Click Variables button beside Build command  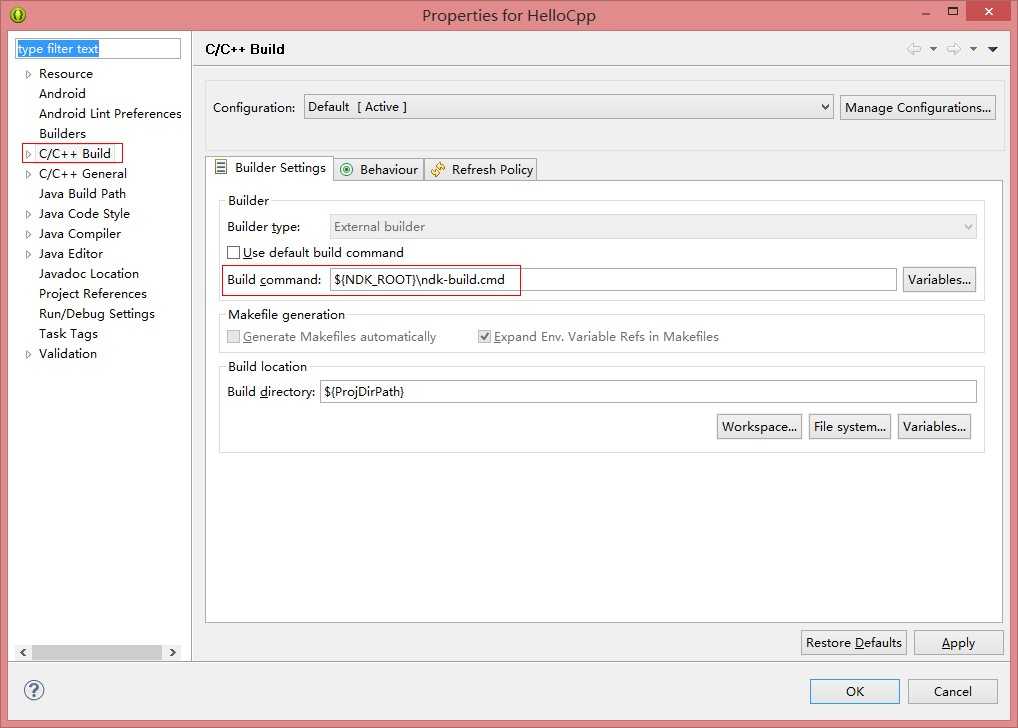(x=939, y=280)
